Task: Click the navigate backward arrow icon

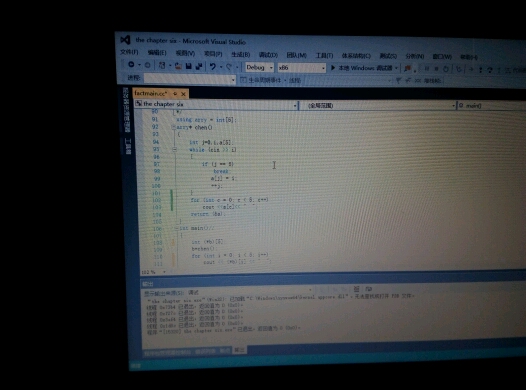Action: click(x=131, y=64)
